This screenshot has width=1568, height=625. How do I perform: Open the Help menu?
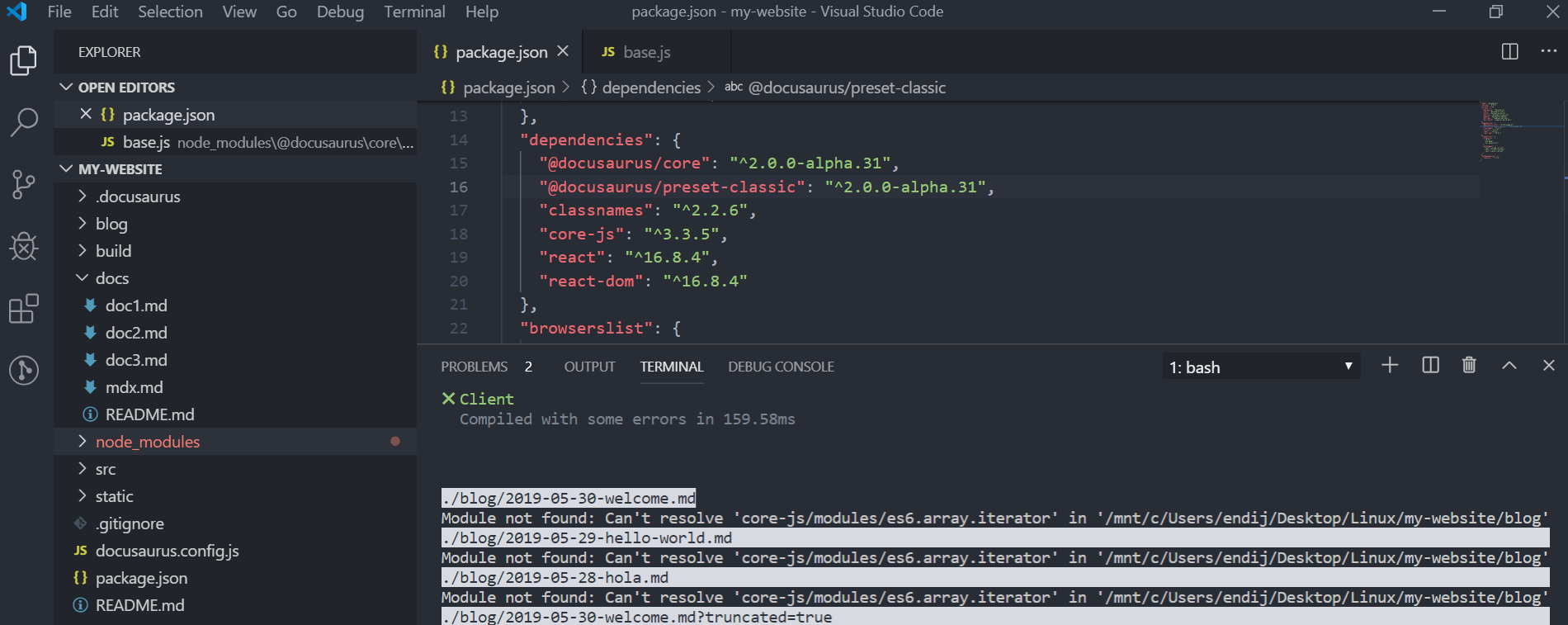(482, 12)
